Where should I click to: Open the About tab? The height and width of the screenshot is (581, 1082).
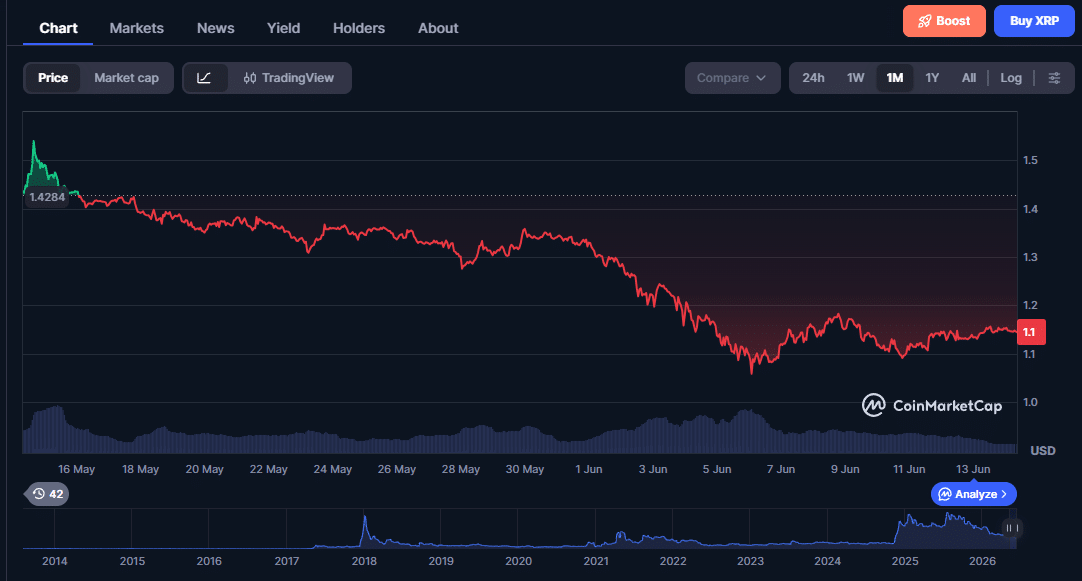438,28
